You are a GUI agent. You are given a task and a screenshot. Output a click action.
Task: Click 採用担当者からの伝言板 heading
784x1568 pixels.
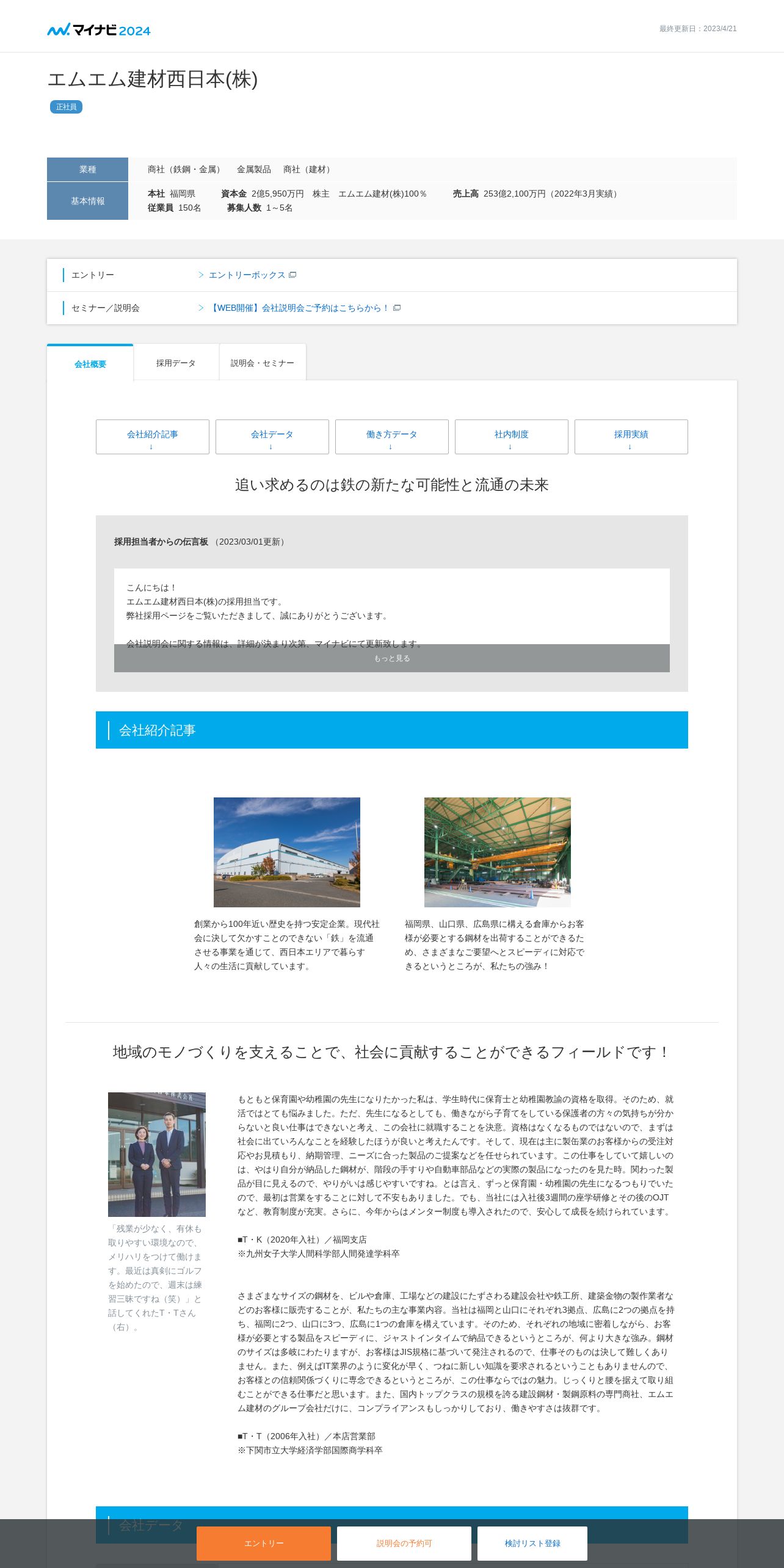(161, 542)
